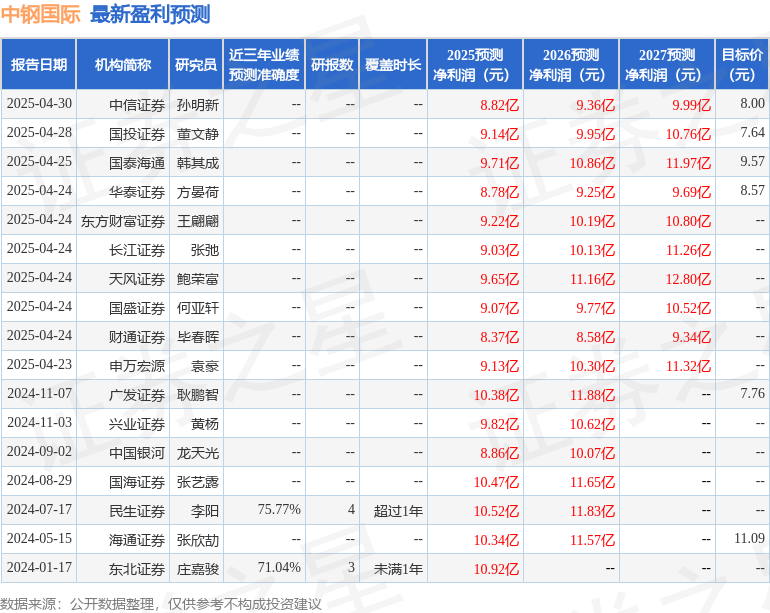
Task: Click researcher 孙明新
Action: point(198,105)
